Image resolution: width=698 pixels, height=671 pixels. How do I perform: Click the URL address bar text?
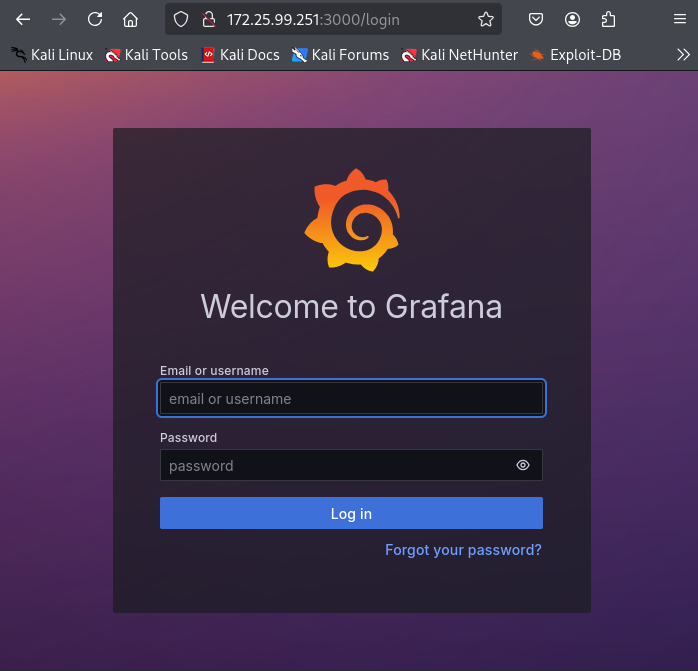tap(313, 20)
